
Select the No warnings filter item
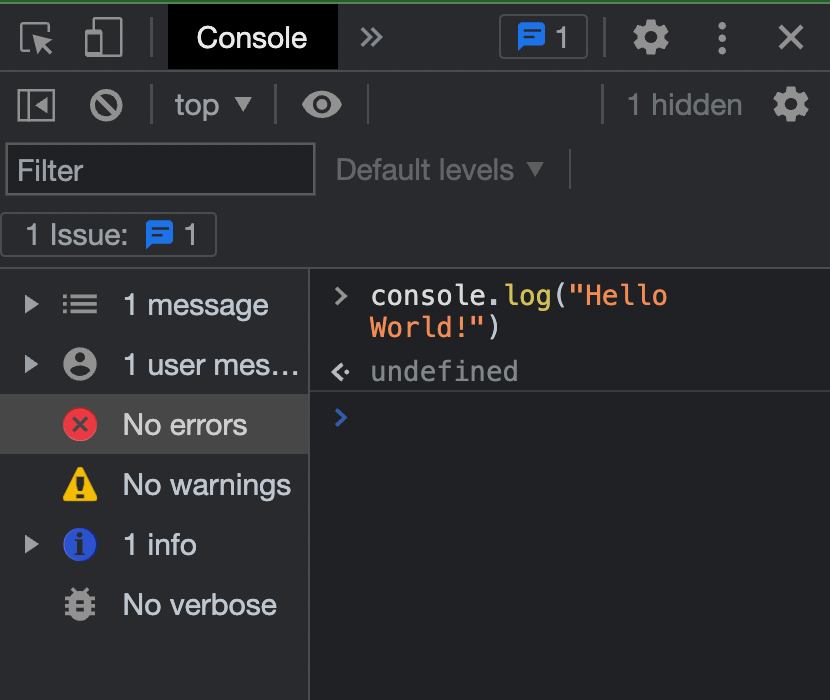point(206,485)
